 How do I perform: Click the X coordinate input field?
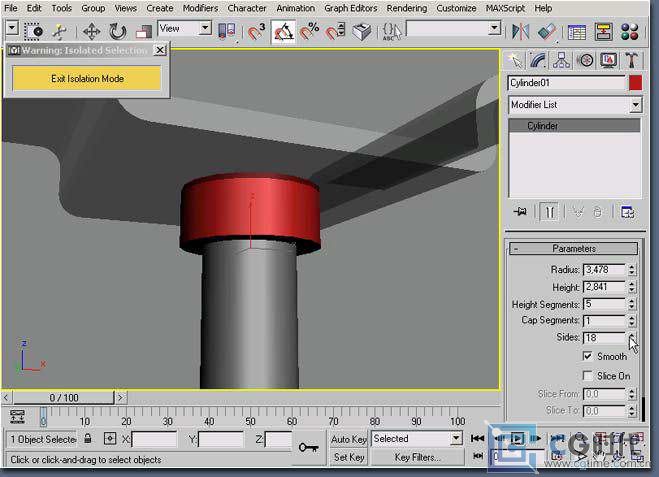(154, 440)
